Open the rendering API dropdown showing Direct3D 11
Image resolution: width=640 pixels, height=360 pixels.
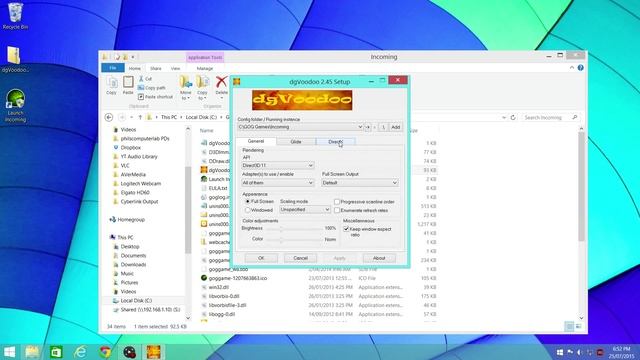tap(278, 165)
